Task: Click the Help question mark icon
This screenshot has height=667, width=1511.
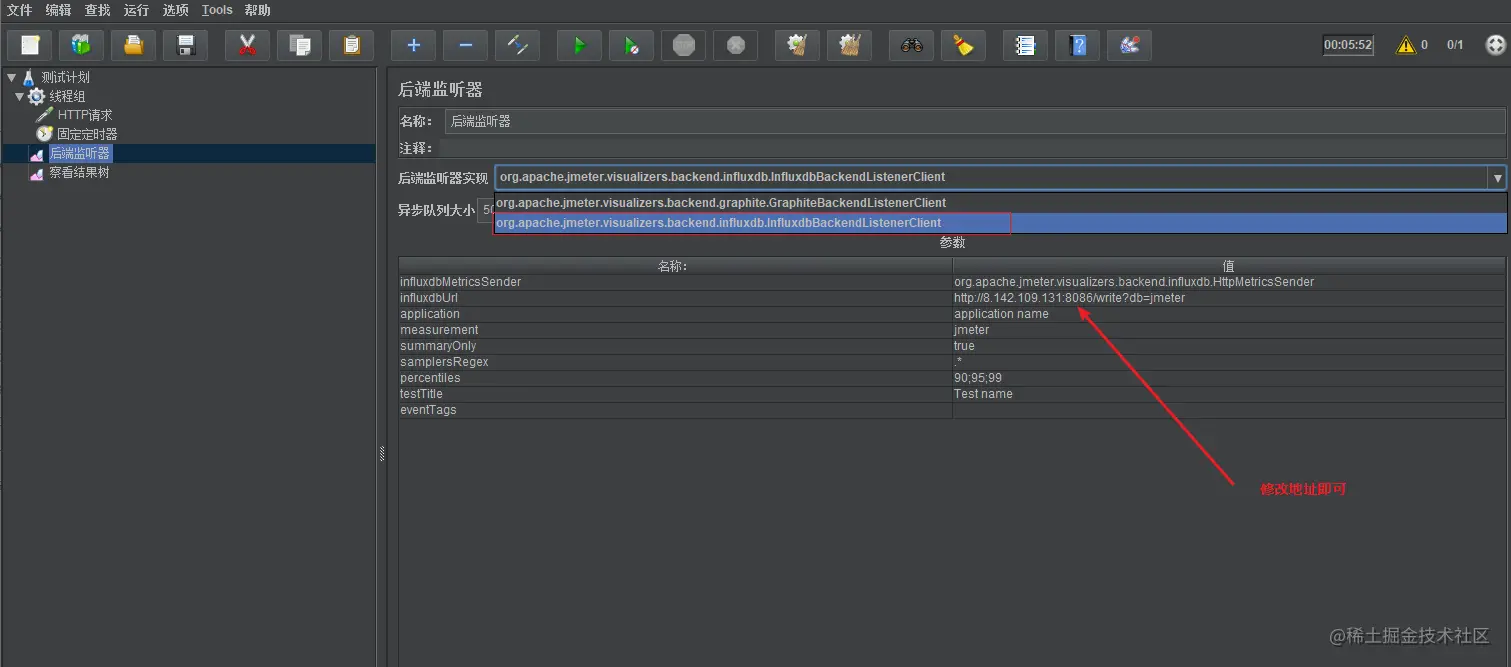Action: 1078,45
